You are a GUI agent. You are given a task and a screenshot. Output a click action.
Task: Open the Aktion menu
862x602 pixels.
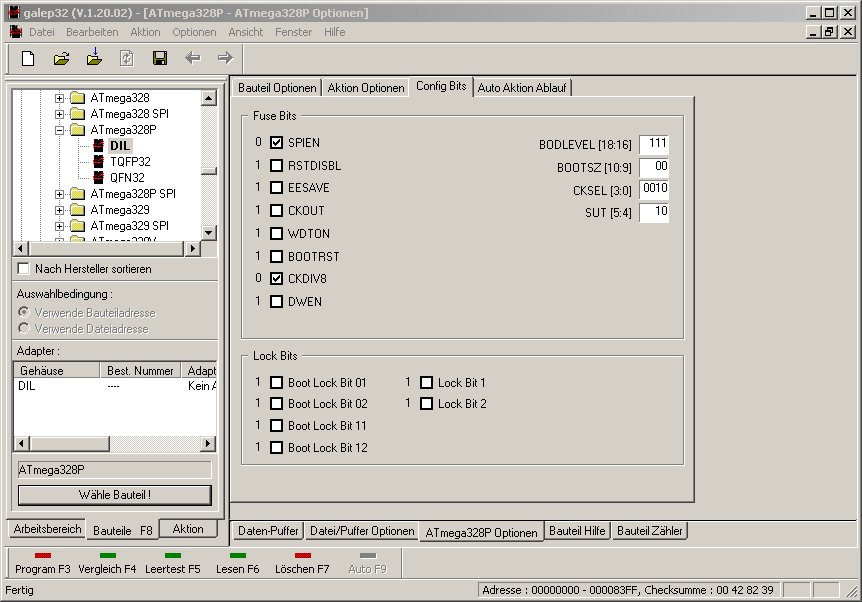tap(145, 32)
